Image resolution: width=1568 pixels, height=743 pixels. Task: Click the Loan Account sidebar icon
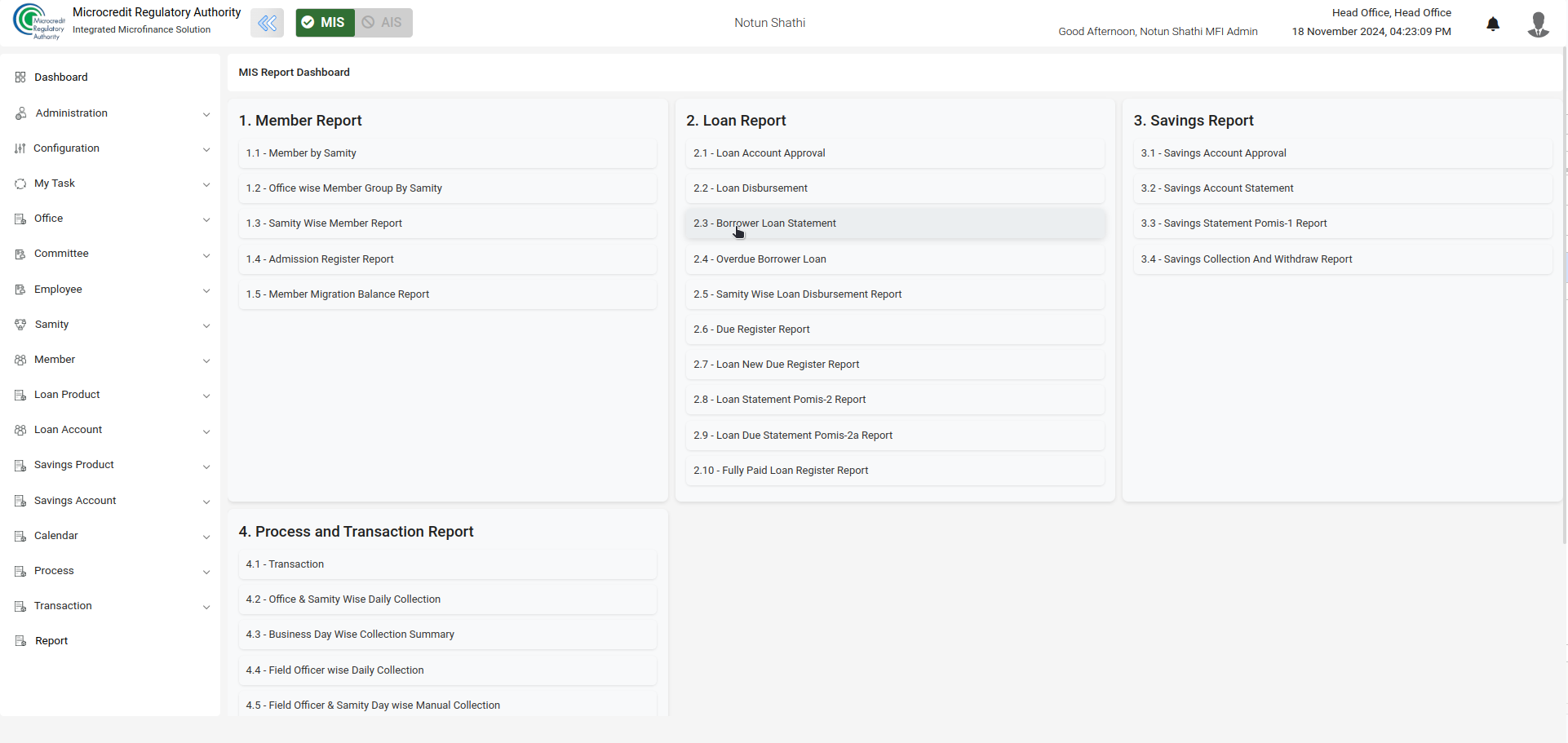click(20, 430)
